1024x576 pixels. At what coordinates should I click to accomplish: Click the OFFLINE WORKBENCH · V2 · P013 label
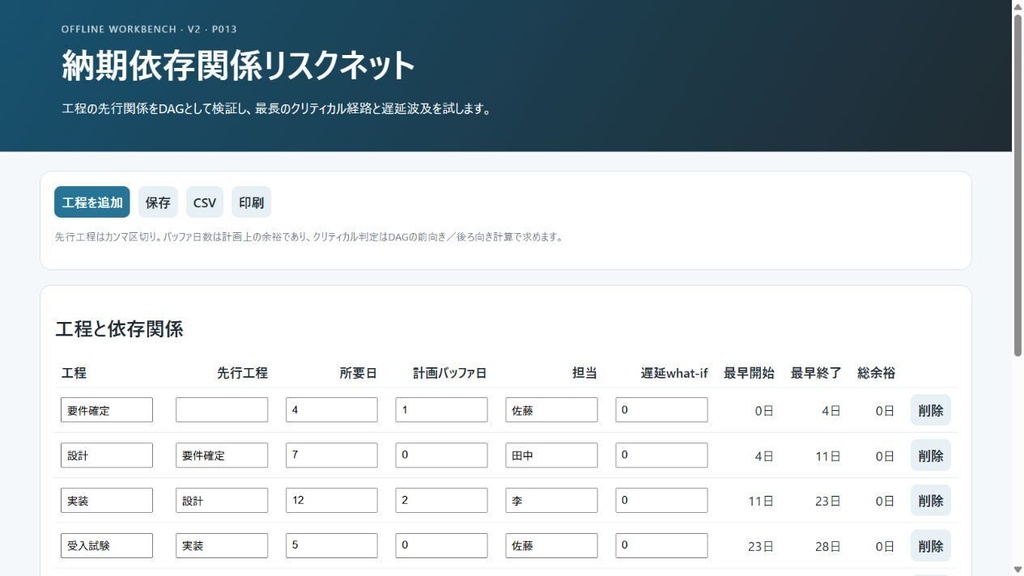[149, 29]
